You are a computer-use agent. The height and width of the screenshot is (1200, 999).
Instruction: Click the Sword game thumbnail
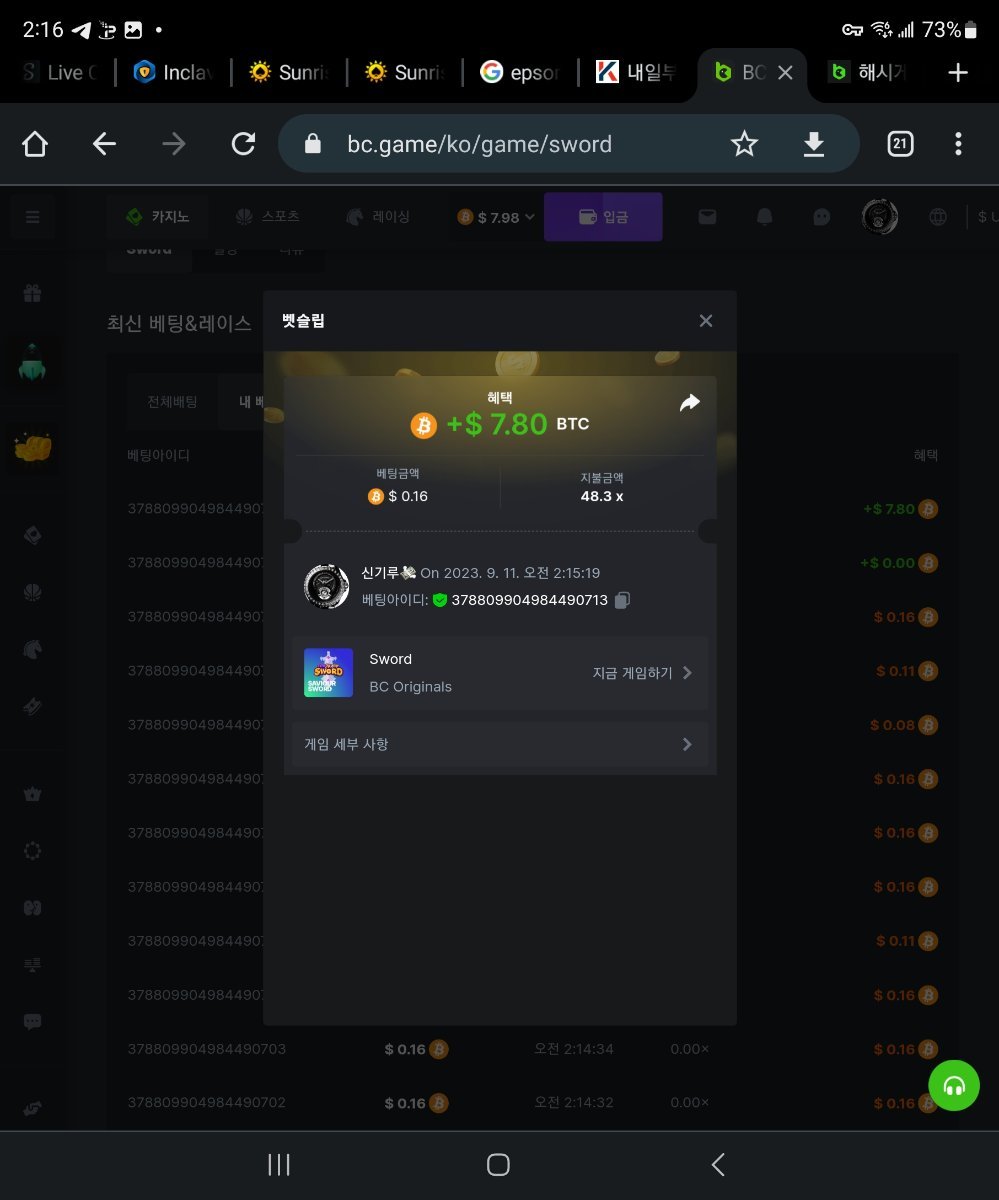point(328,673)
